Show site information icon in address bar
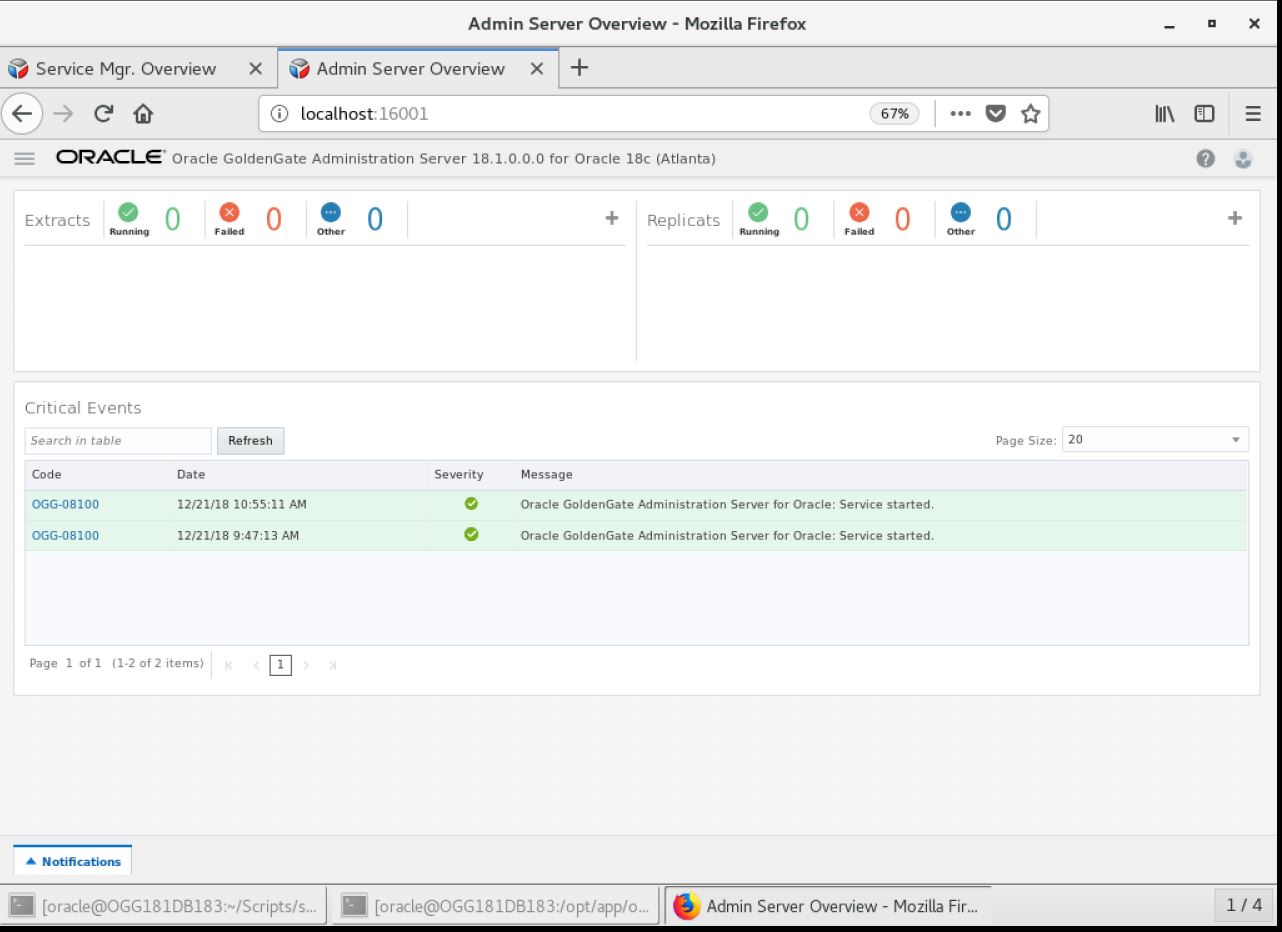This screenshot has width=1282, height=932. coord(280,114)
